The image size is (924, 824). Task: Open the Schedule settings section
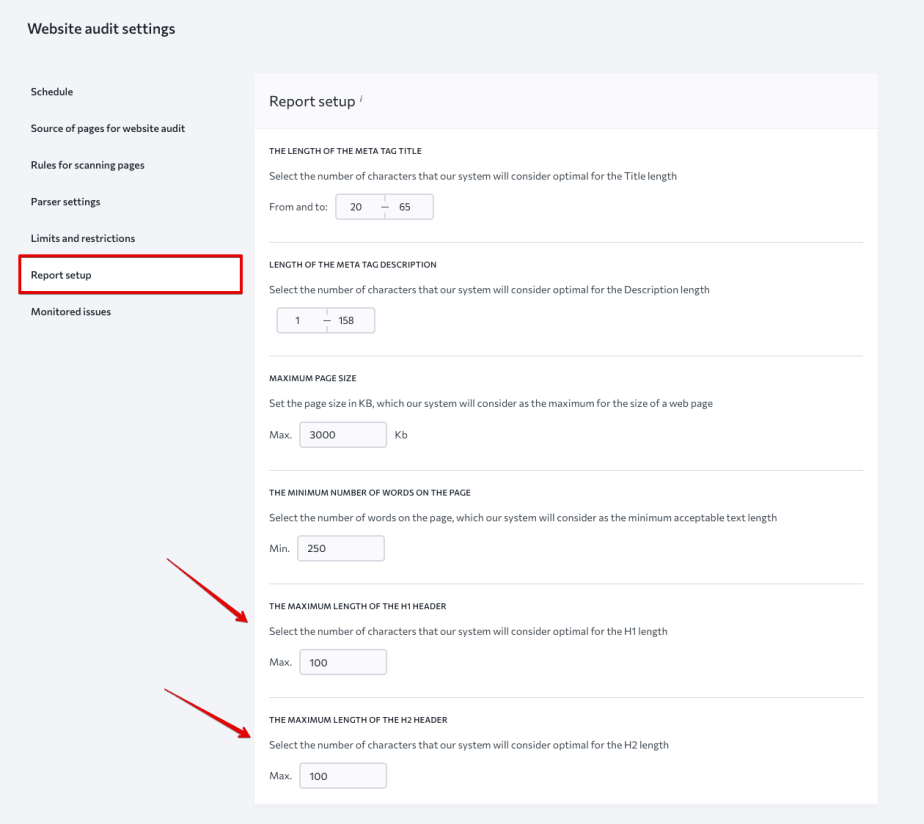(52, 91)
